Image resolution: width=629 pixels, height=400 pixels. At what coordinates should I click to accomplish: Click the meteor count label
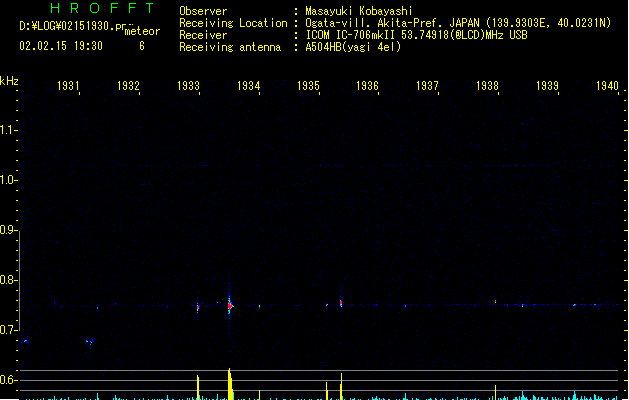pos(142,31)
